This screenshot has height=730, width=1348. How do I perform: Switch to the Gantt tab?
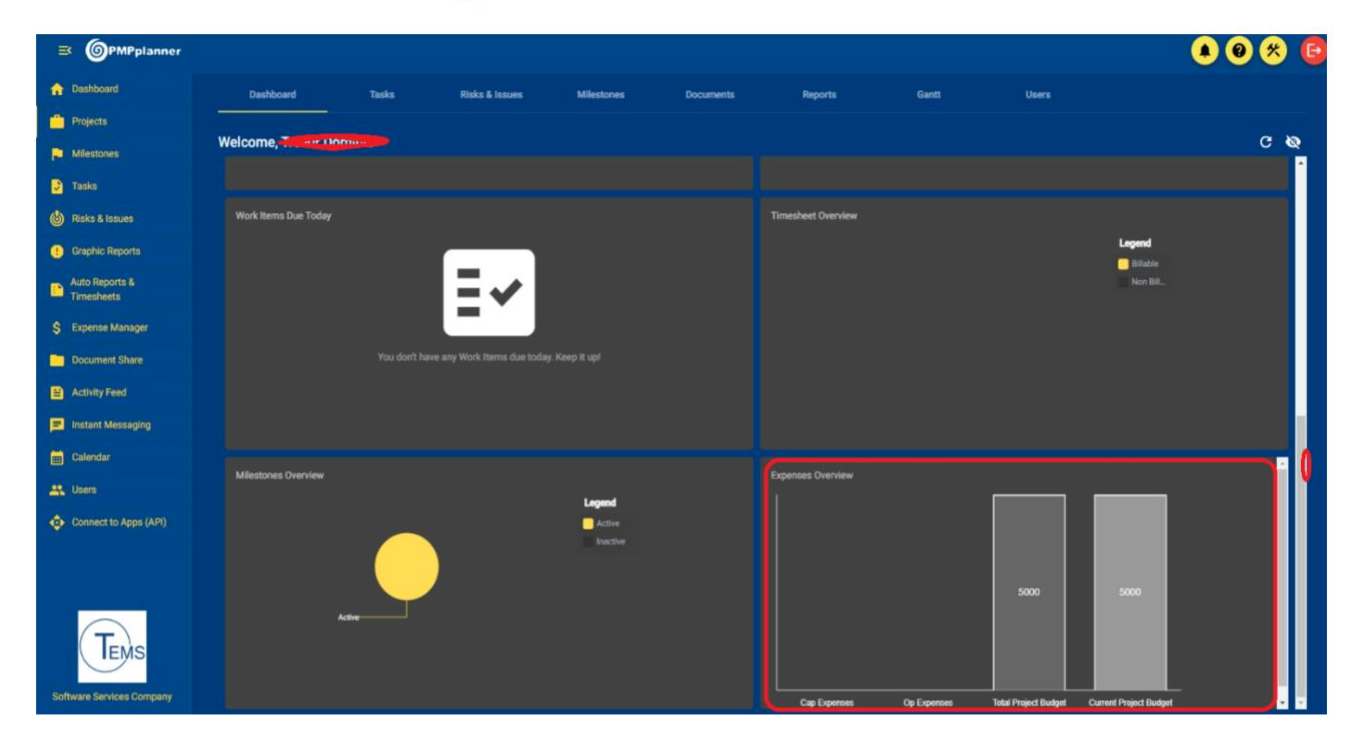928,95
